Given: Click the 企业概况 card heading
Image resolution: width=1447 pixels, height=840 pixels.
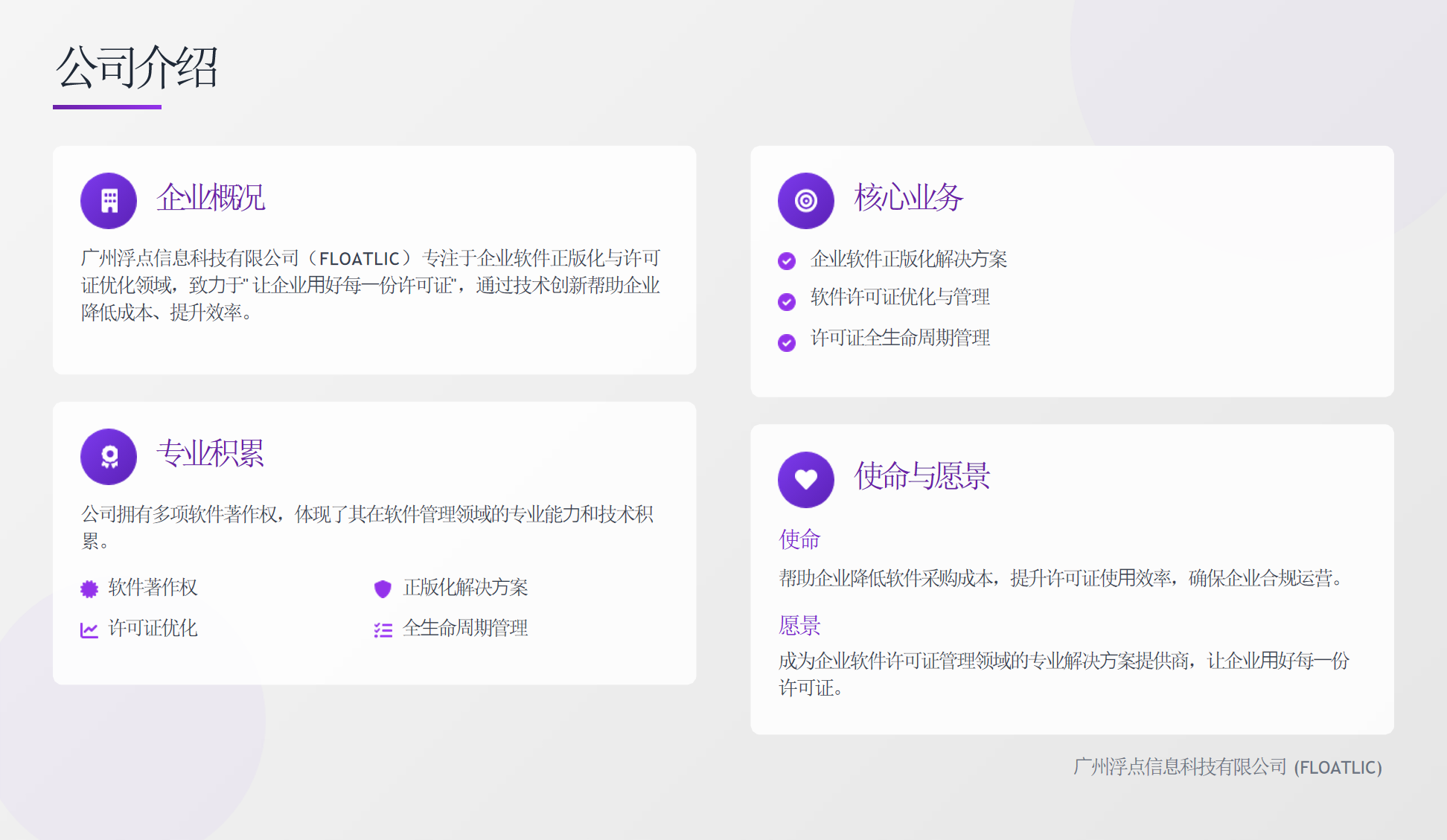Looking at the screenshot, I should 211,198.
